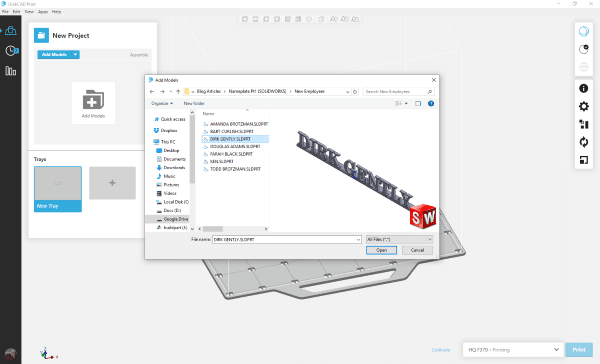The width and height of the screenshot is (600, 364).
Task: Go back in the Add Models dialog
Action: click(152, 91)
